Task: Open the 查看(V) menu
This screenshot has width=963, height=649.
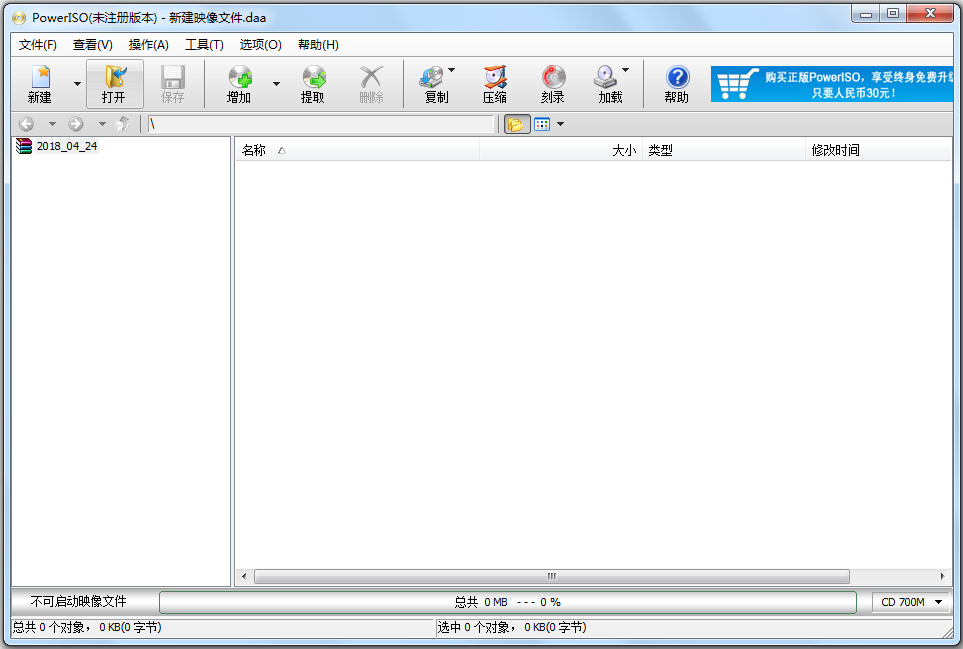Action: coord(93,45)
